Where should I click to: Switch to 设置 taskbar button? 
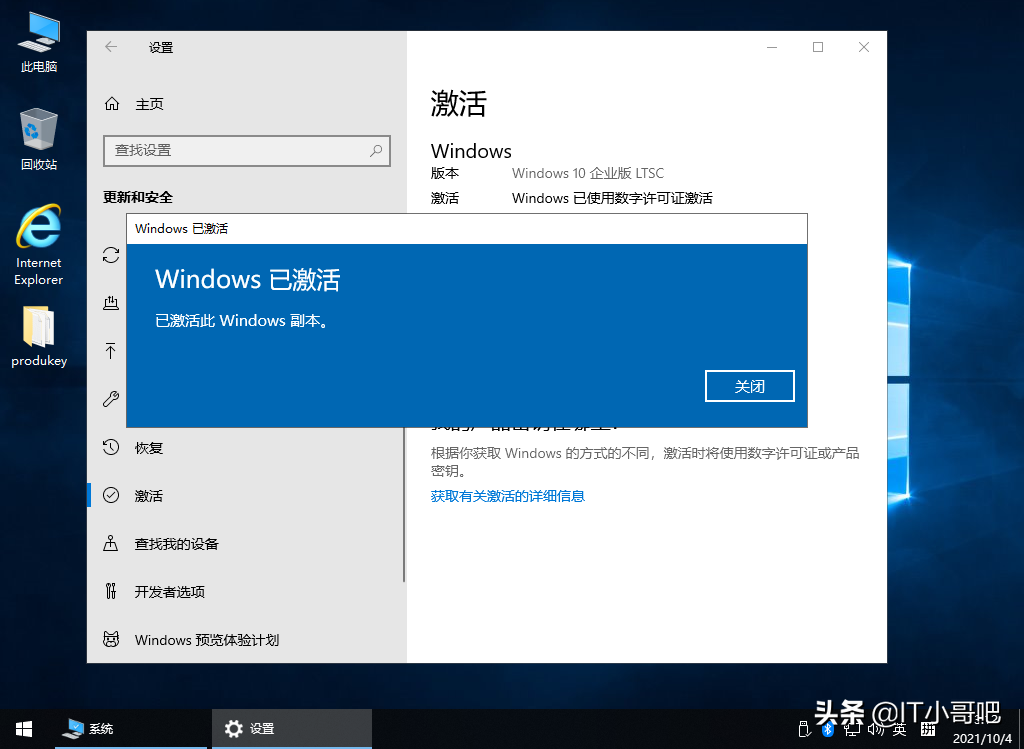point(291,729)
